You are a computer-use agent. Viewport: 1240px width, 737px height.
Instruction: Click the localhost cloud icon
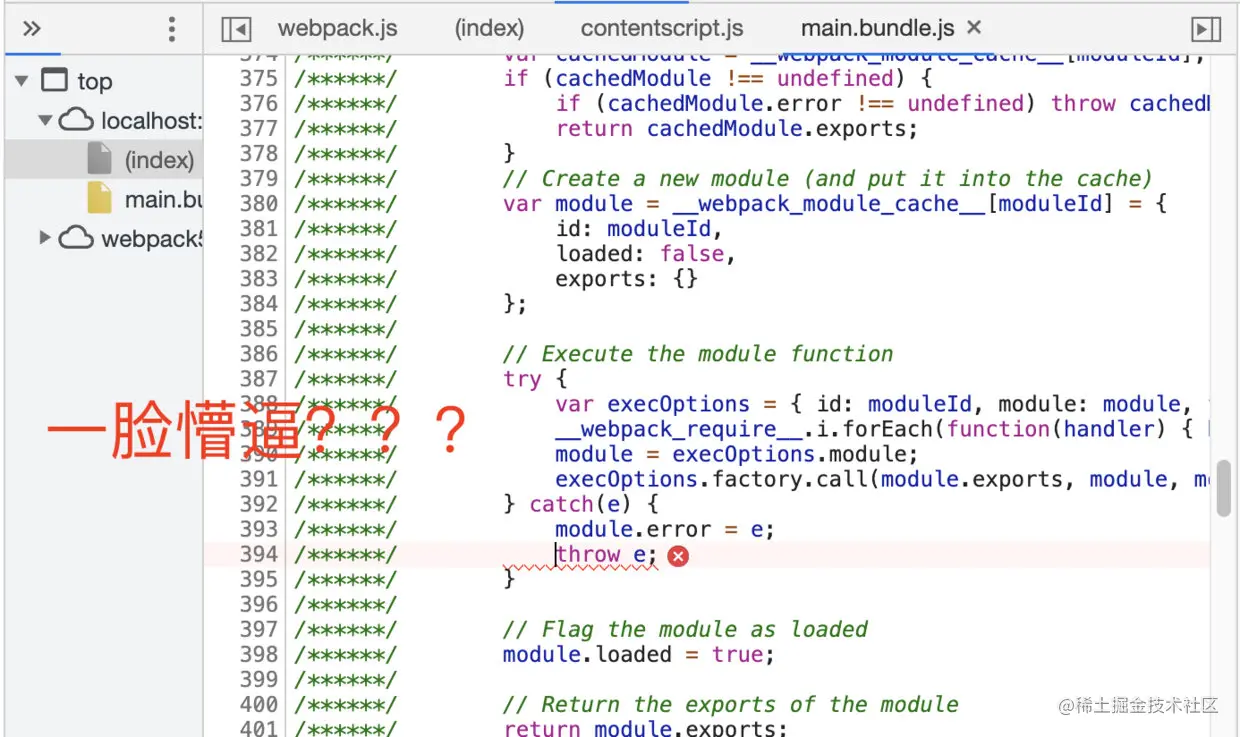click(x=76, y=121)
